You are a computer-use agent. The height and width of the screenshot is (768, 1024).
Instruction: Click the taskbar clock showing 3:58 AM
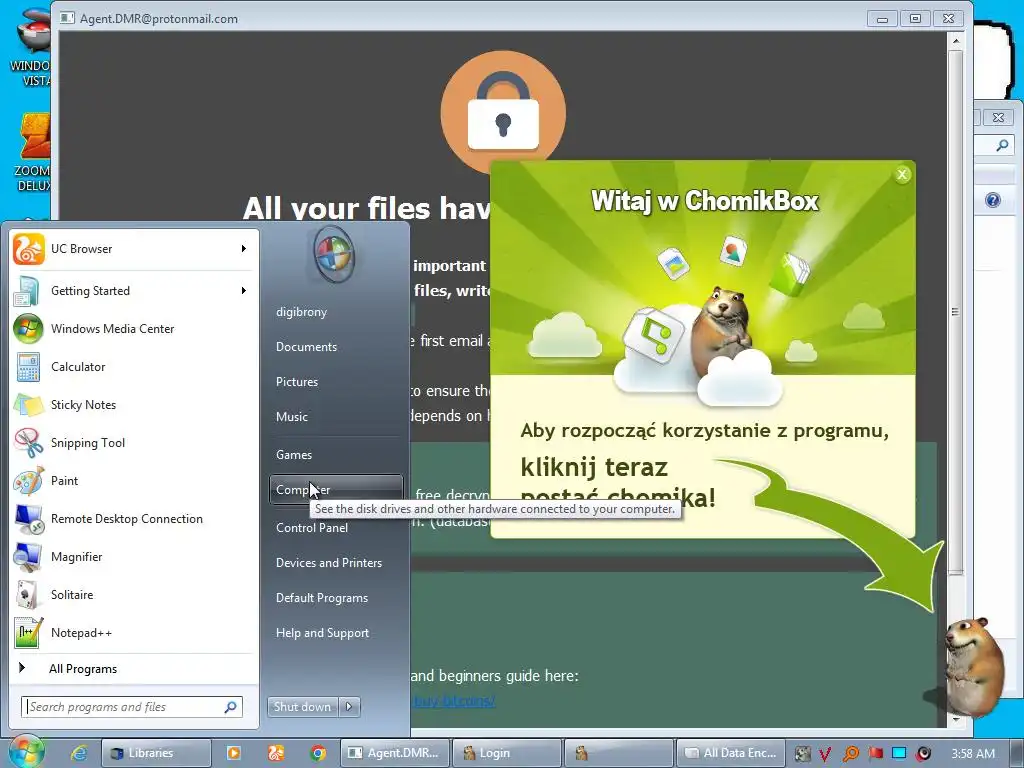[x=973, y=754]
